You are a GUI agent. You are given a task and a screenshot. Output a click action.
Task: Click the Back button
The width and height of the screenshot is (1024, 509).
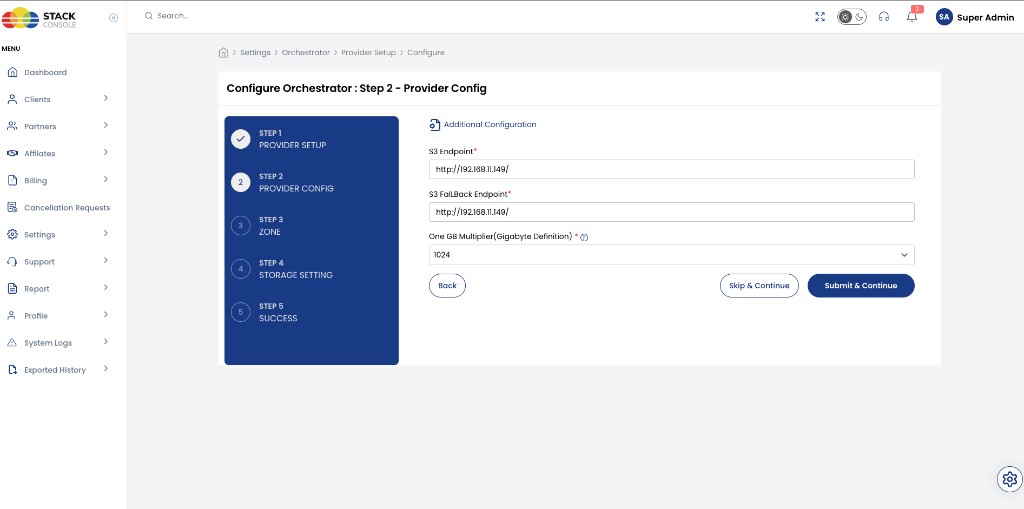click(x=447, y=286)
